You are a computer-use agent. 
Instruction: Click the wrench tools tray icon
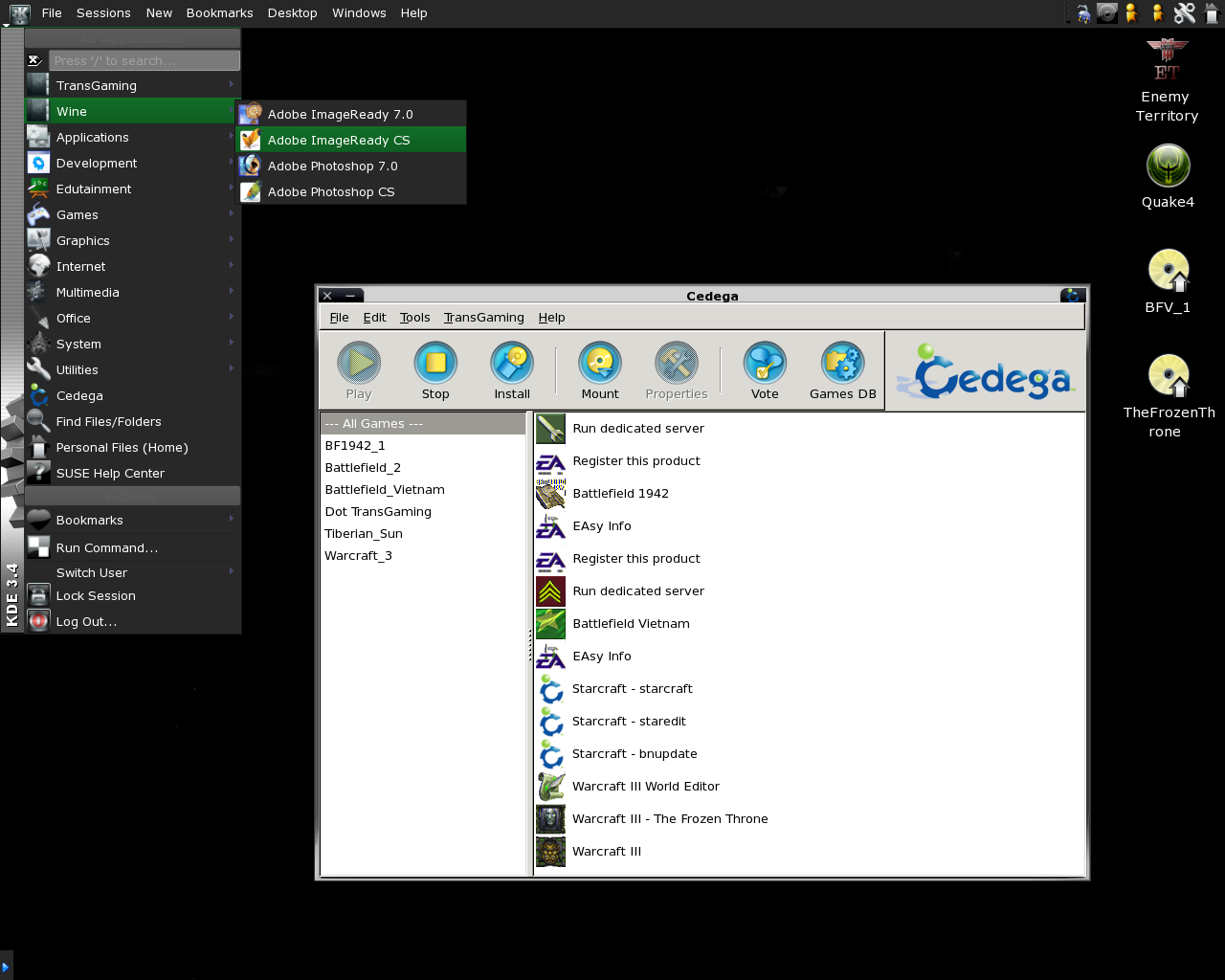click(x=1185, y=13)
